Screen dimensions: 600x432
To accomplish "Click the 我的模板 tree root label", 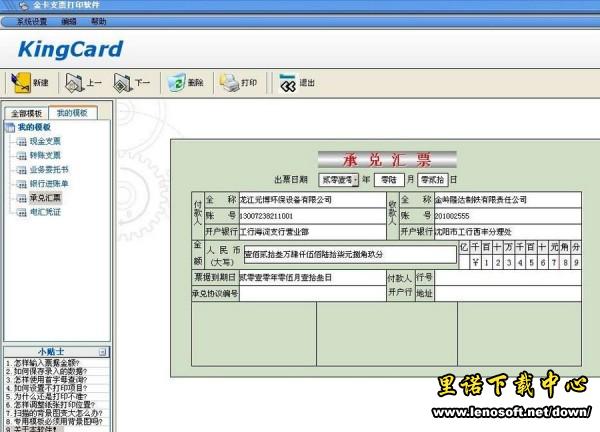I will (34, 127).
